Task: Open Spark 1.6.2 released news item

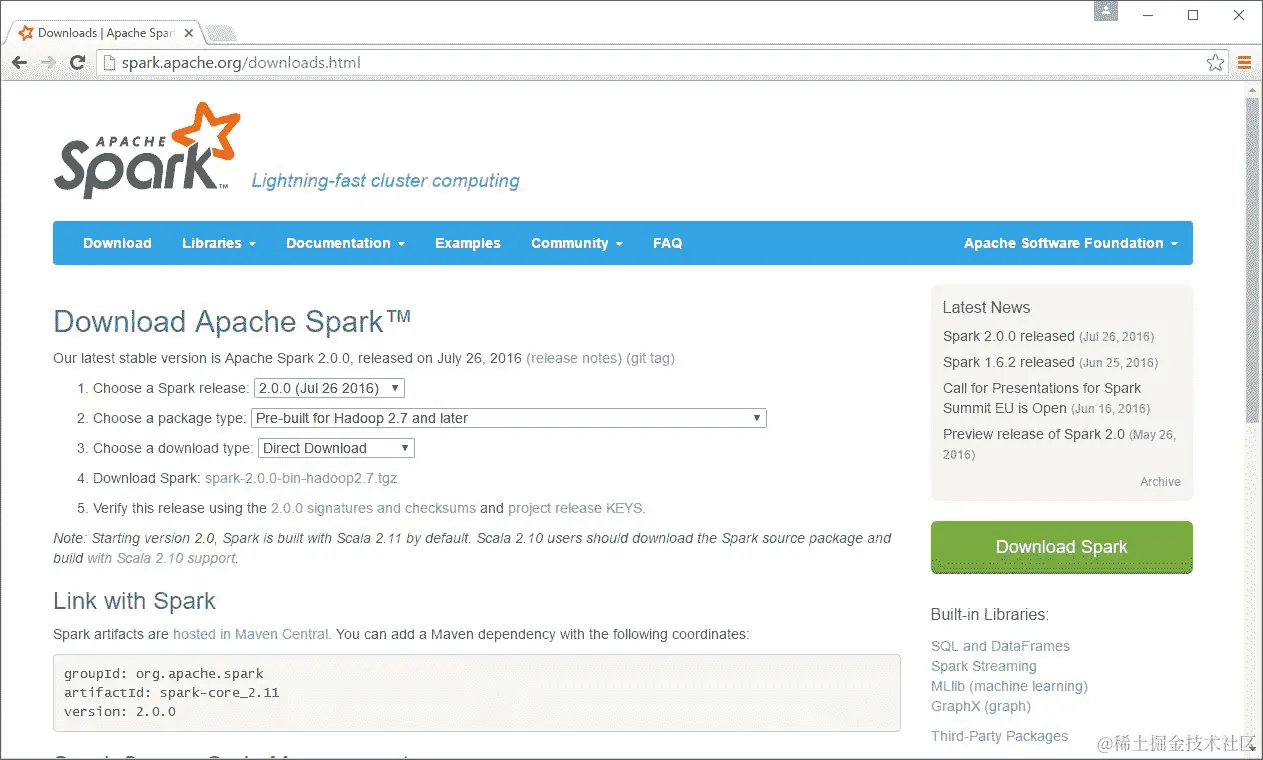Action: 1009,362
